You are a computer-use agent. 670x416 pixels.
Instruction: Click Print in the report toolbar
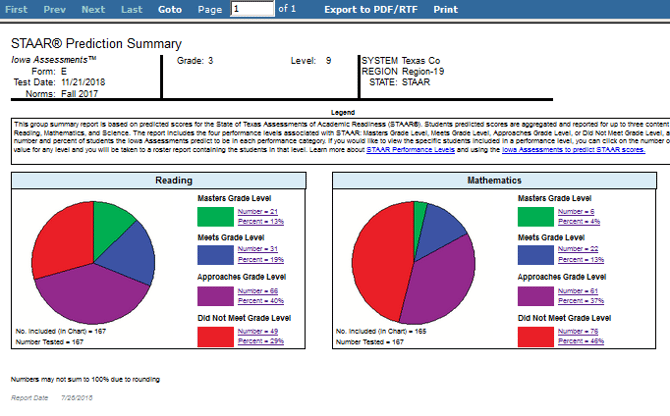click(445, 9)
